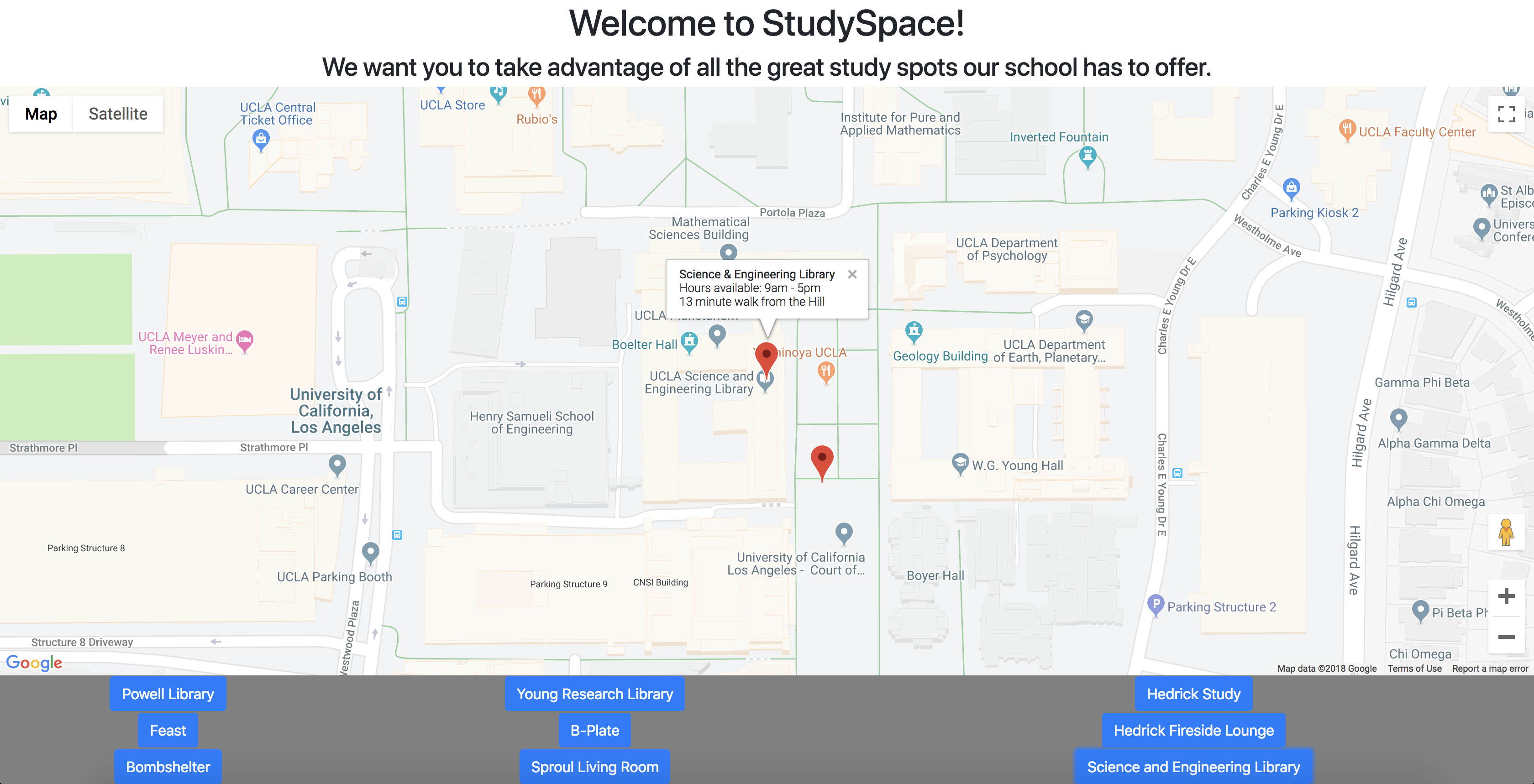The height and width of the screenshot is (784, 1534).
Task: Click the Rubio's restaurant pin
Action: tap(536, 96)
